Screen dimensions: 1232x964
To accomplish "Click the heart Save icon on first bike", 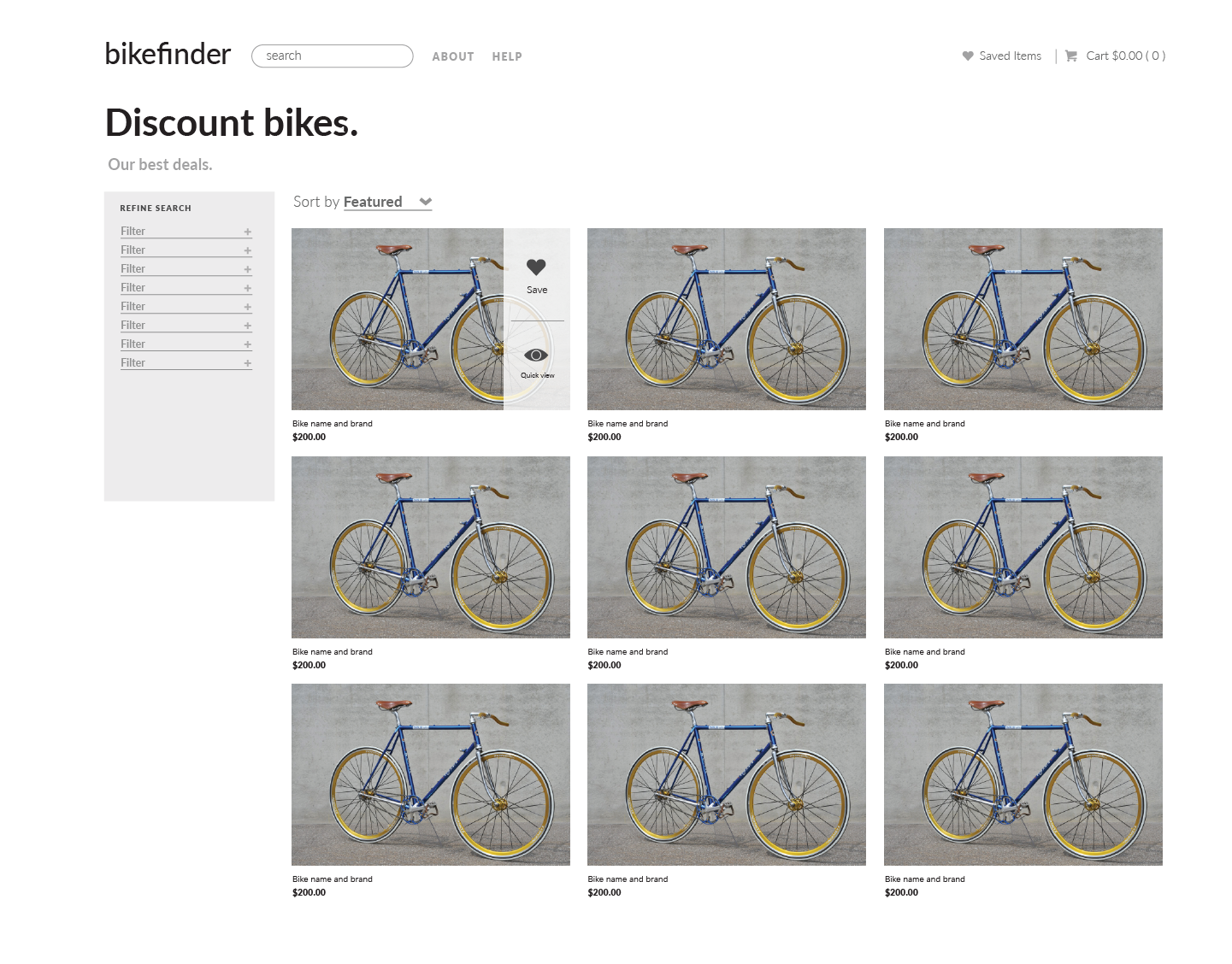I will 536,267.
